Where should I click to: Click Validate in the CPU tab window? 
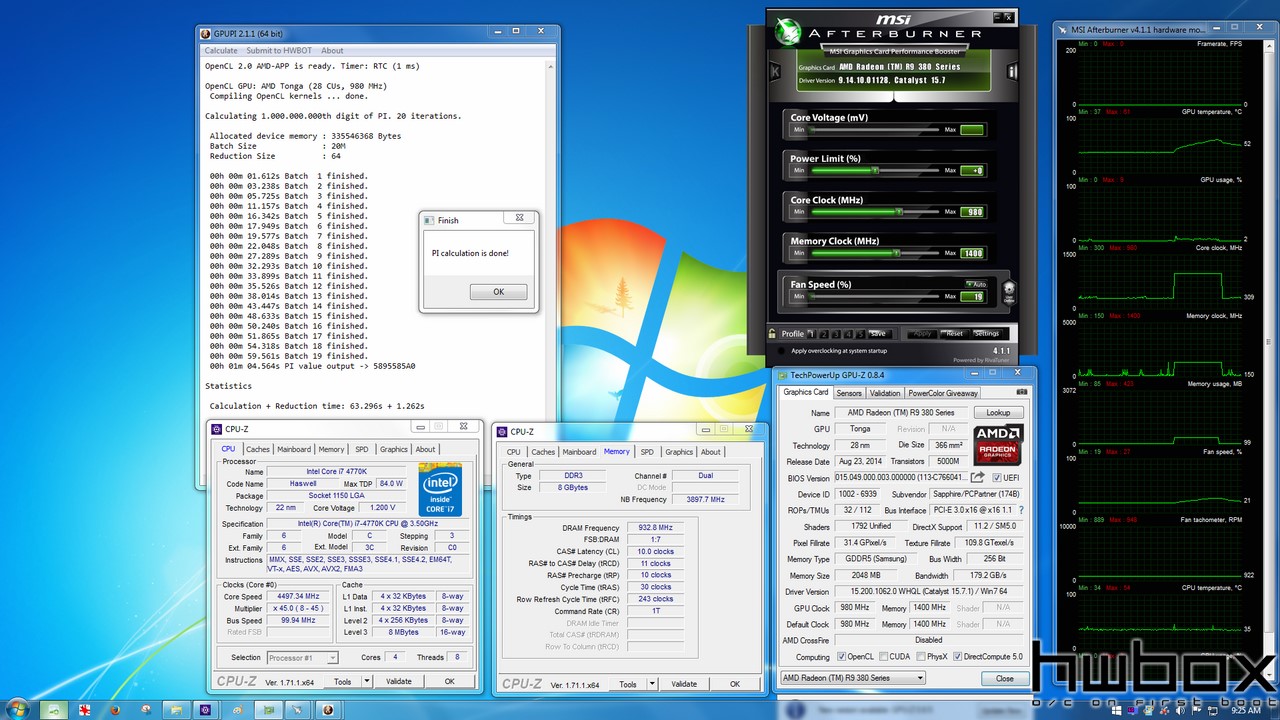click(x=399, y=681)
